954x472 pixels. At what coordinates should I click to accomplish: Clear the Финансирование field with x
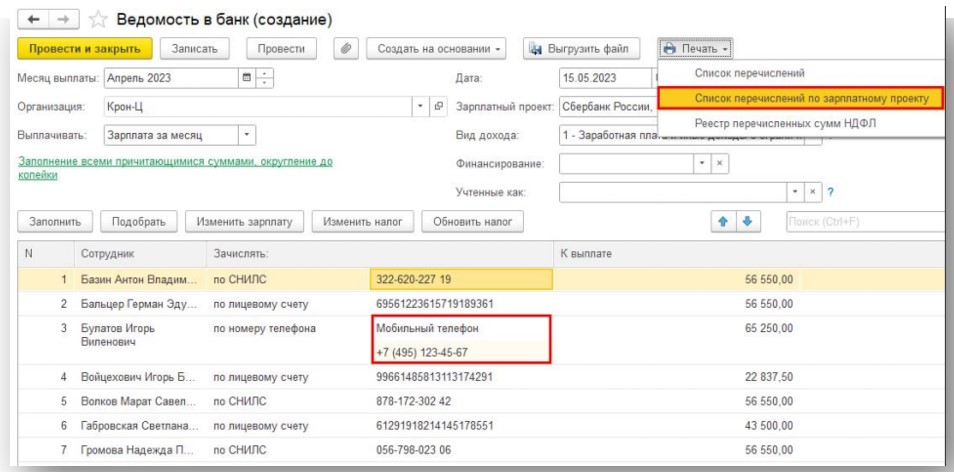tap(721, 162)
